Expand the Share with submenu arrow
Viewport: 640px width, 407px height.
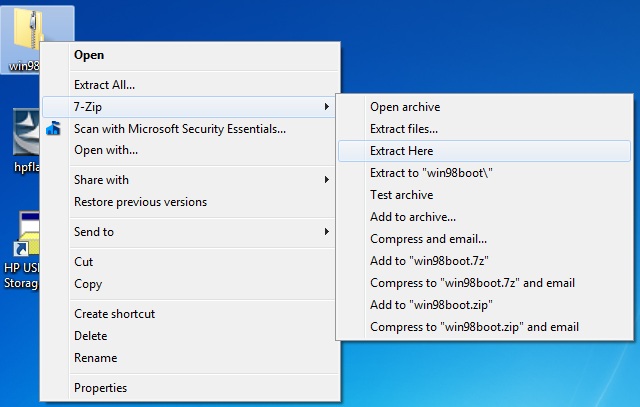(327, 180)
